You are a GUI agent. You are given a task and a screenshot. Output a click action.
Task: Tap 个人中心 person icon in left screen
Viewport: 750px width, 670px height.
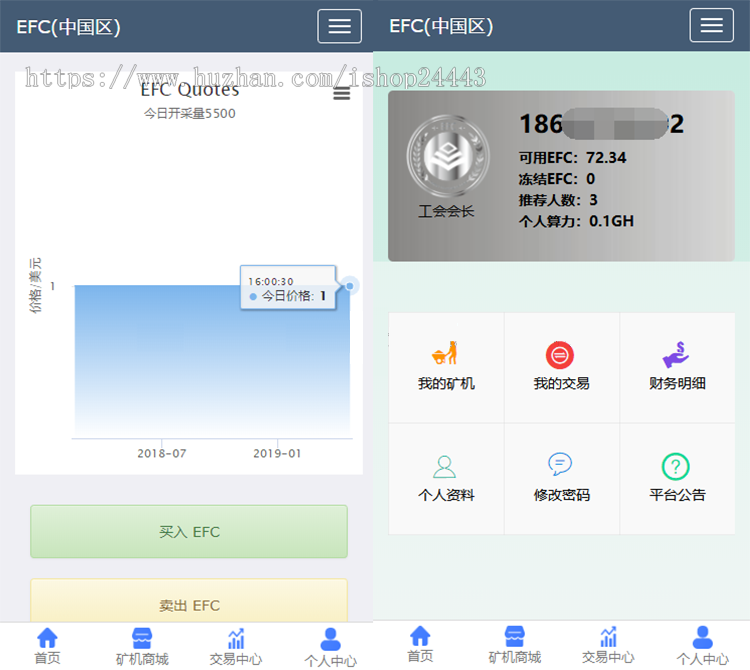tap(331, 639)
